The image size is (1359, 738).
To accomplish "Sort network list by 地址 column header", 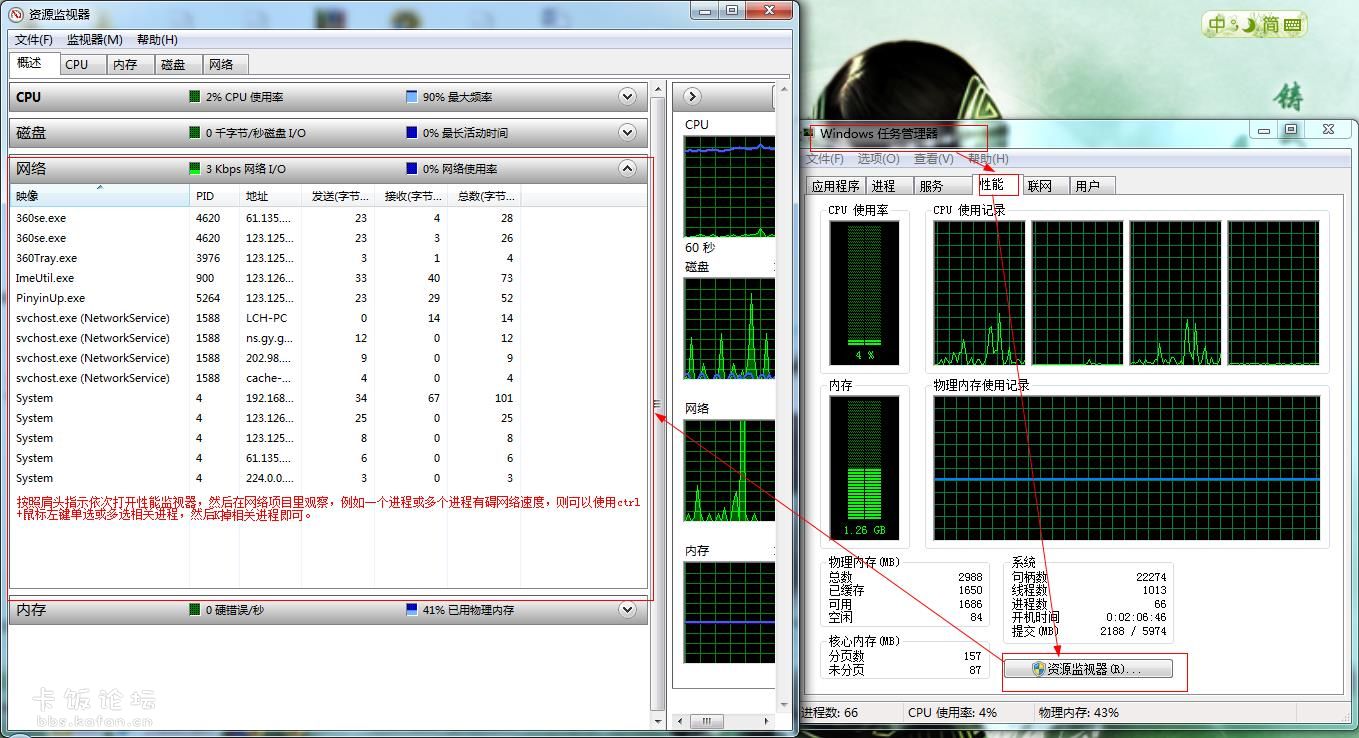I will coord(270,196).
